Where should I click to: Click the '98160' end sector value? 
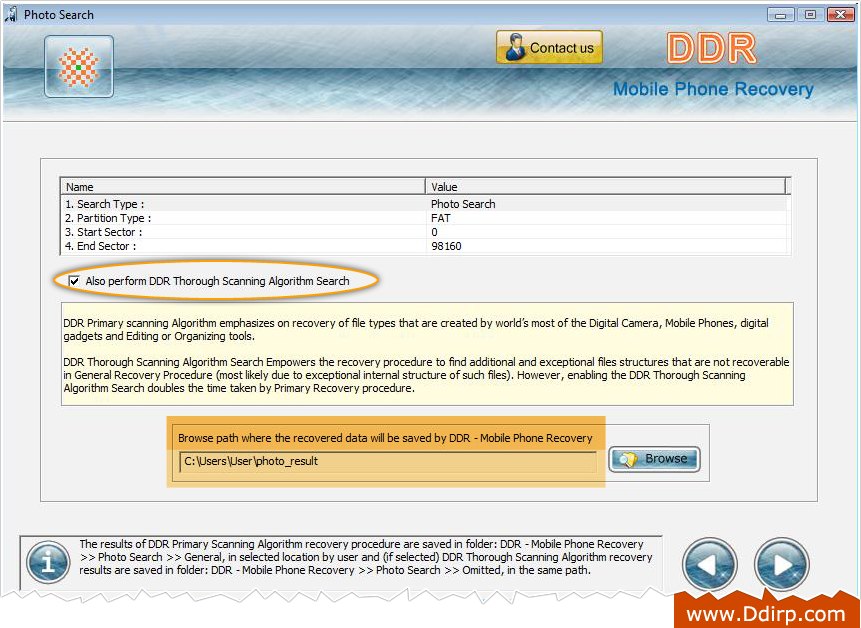click(446, 246)
